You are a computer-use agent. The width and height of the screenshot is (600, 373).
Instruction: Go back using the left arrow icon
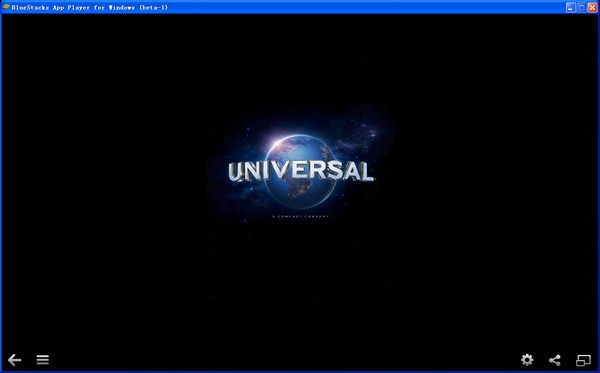[x=15, y=360]
